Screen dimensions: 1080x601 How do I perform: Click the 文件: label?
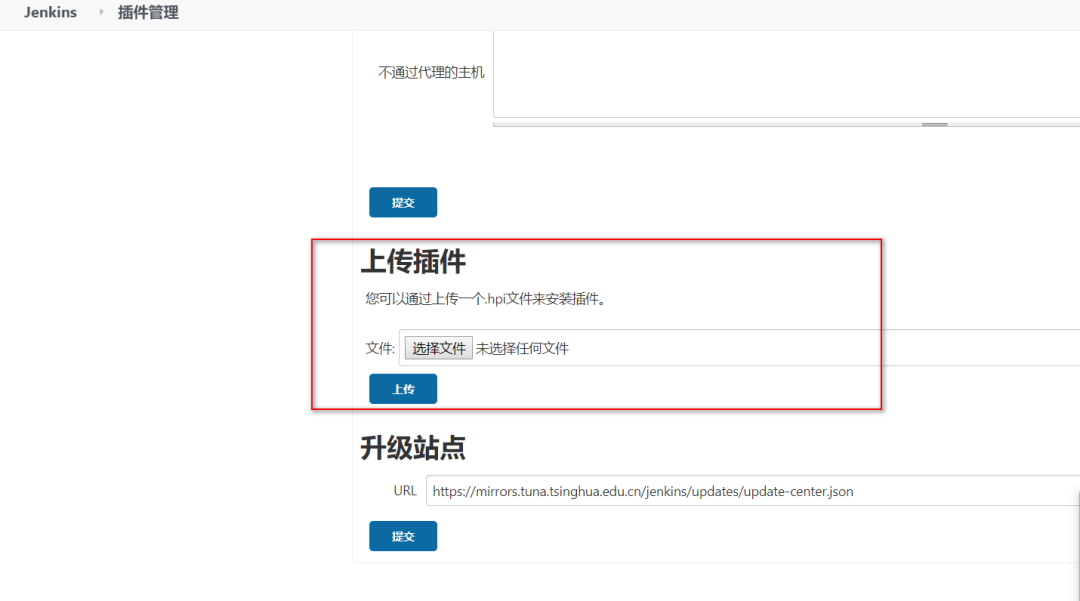pos(380,348)
